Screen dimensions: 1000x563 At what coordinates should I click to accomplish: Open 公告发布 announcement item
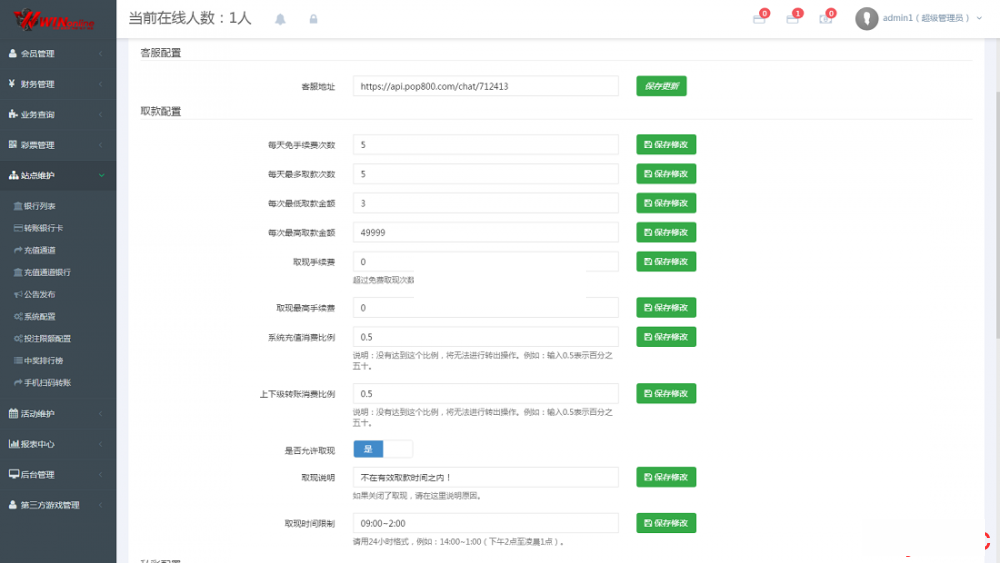click(40, 294)
